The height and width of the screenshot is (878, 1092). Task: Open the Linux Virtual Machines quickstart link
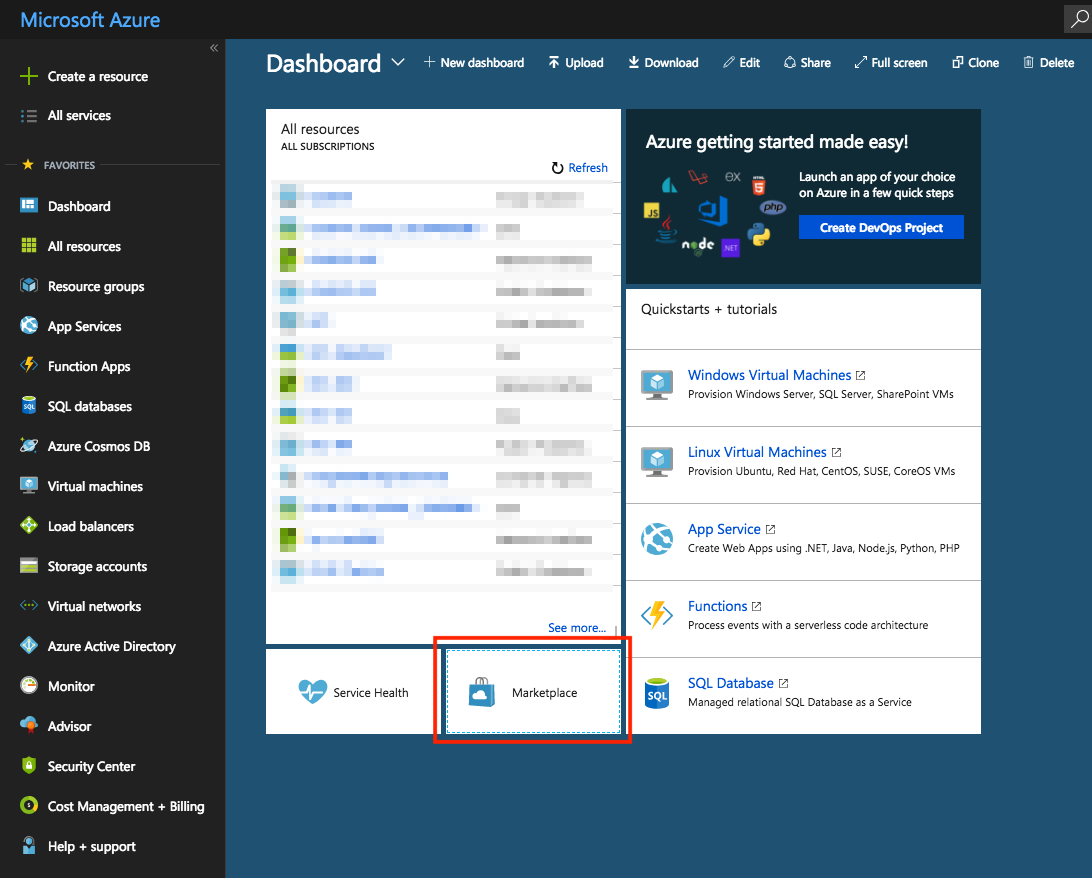757,452
